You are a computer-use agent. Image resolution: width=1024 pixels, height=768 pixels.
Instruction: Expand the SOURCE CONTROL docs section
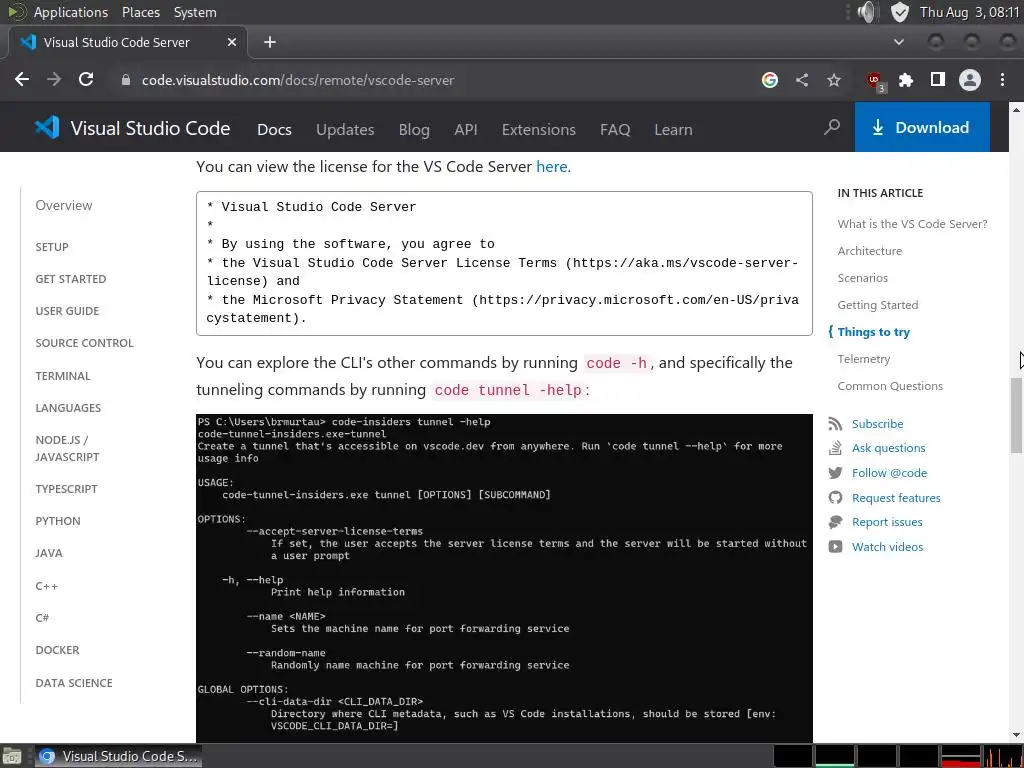(84, 343)
